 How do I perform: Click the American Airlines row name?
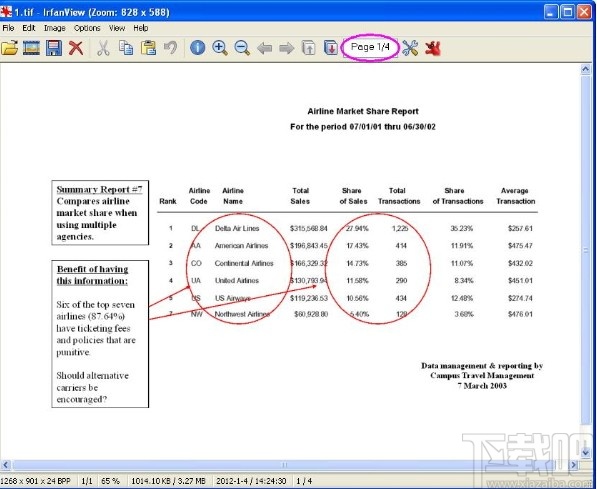pyautogui.click(x=241, y=246)
